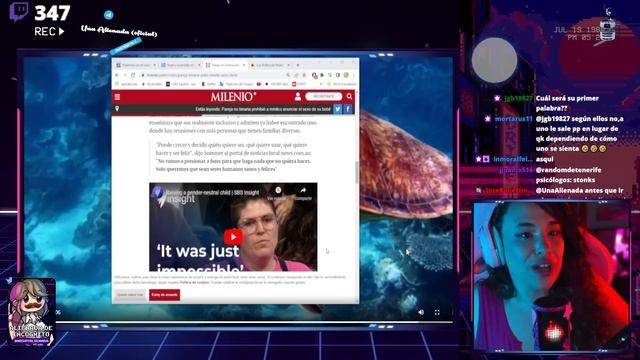The width and height of the screenshot is (640, 360).
Task: Expand the bookmarks overflow chevron
Action: pos(321,84)
